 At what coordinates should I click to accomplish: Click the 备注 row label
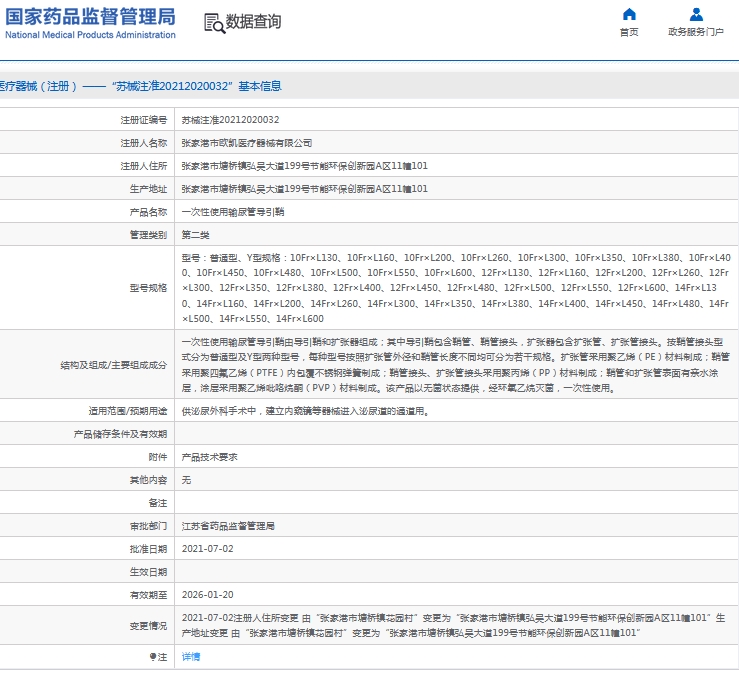click(158, 503)
